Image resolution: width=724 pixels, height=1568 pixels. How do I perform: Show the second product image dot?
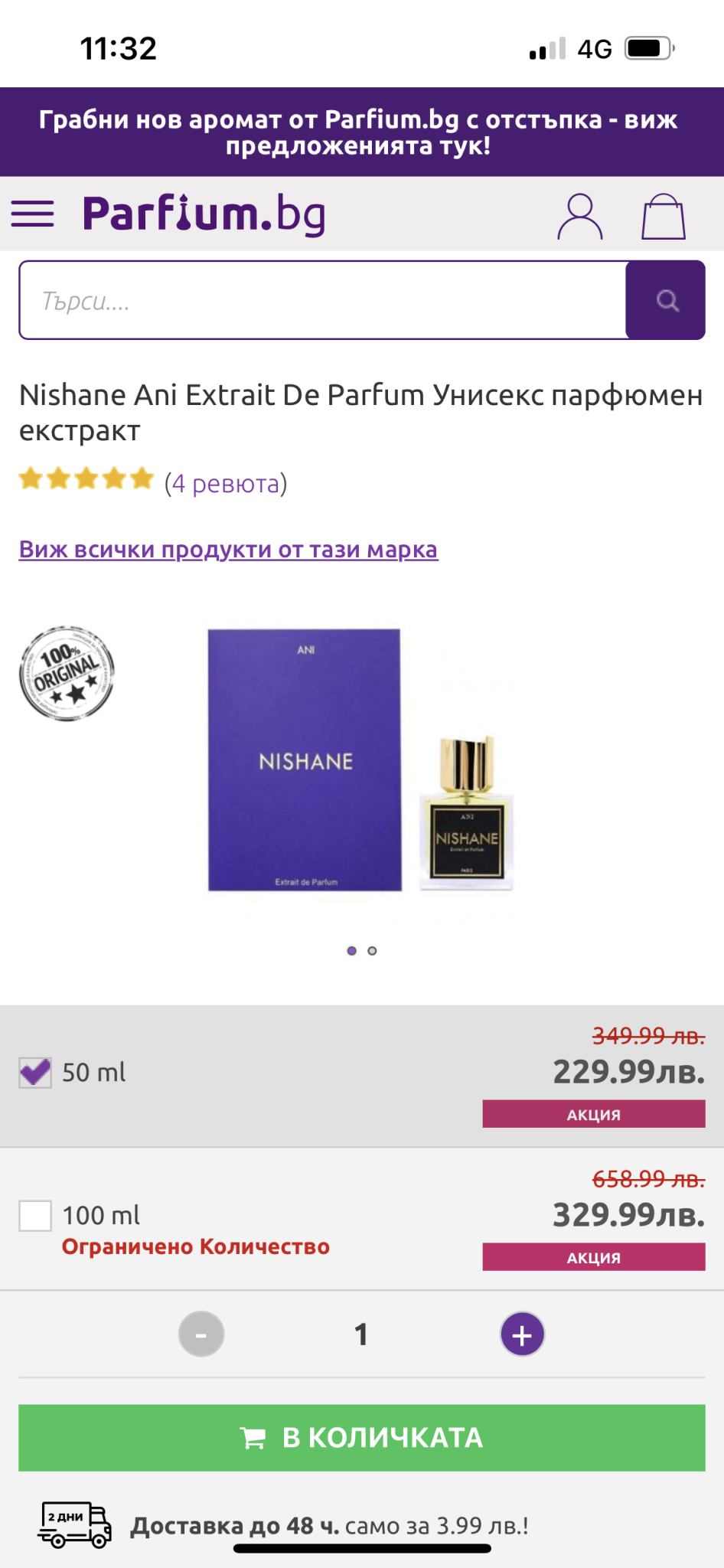pyautogui.click(x=372, y=951)
